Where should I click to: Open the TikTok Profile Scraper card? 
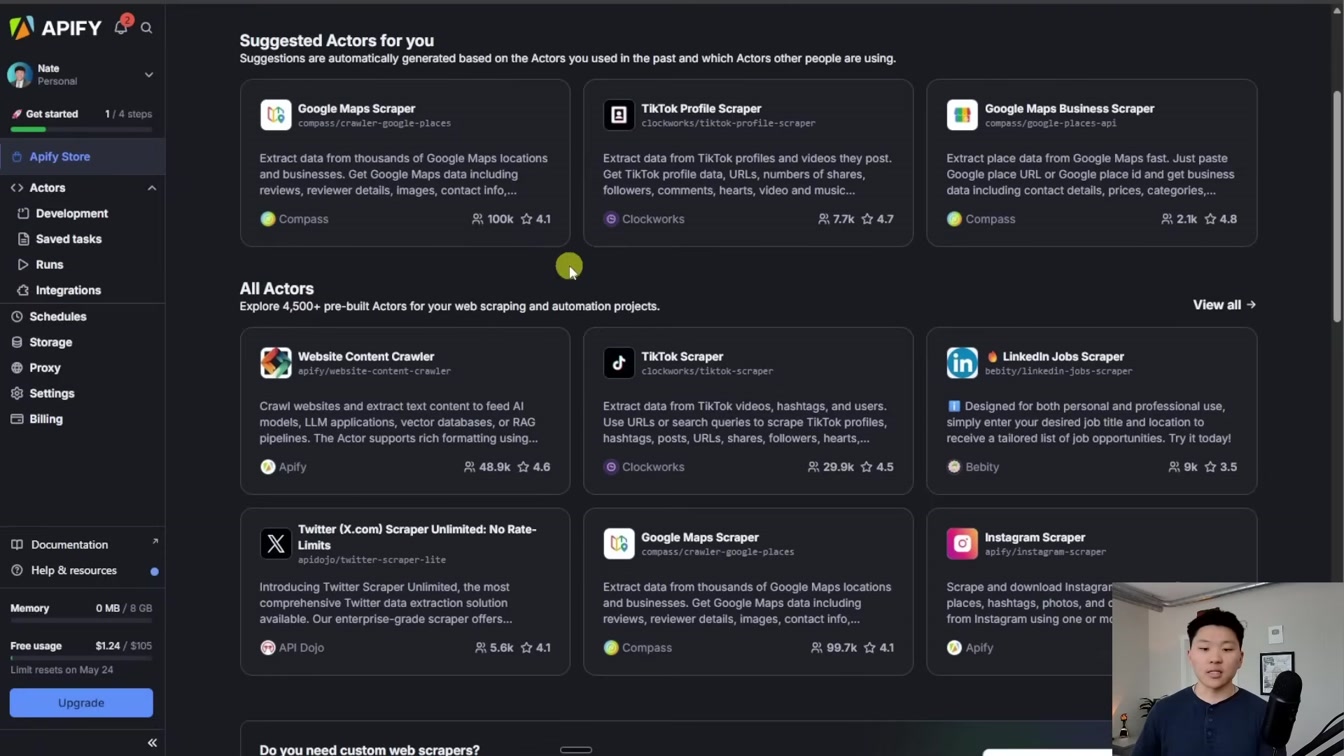pos(748,163)
